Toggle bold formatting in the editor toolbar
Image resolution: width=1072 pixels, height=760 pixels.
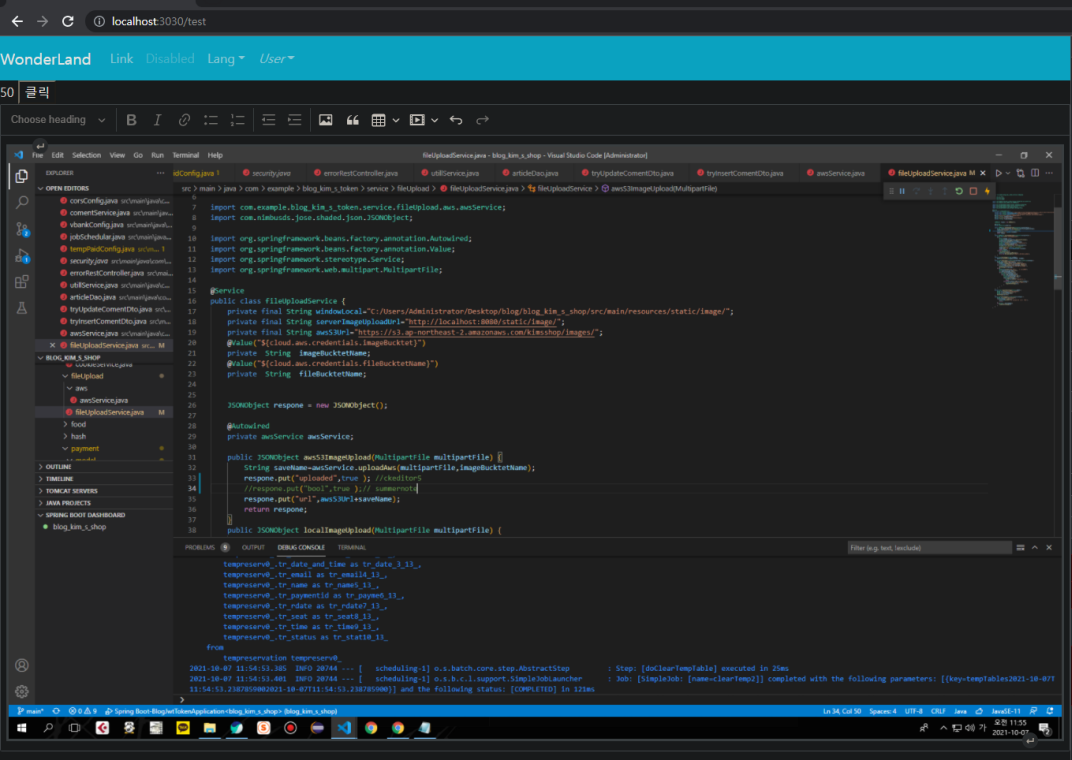(131, 120)
